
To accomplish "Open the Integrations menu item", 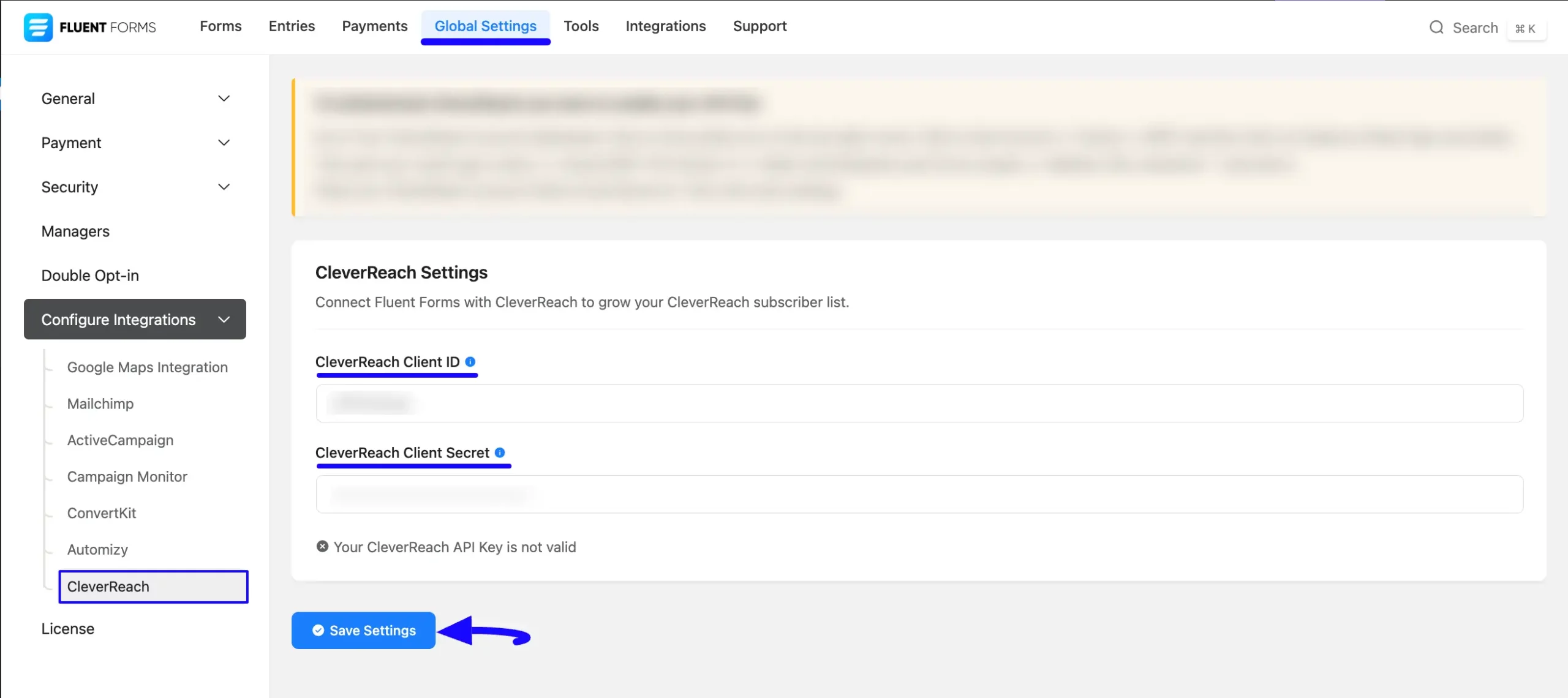I will [666, 26].
